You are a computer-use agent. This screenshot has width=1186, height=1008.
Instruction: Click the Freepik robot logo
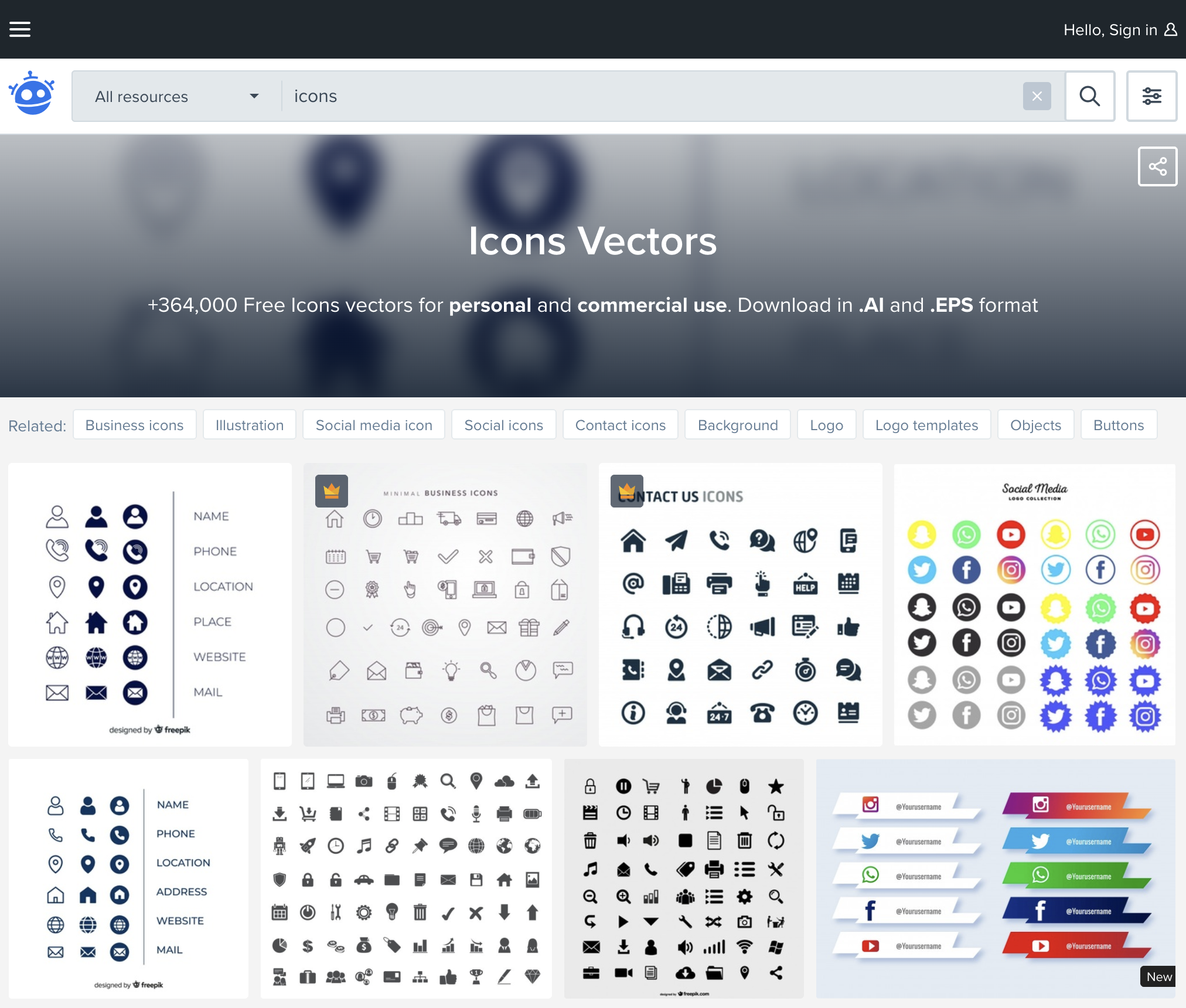click(32, 94)
